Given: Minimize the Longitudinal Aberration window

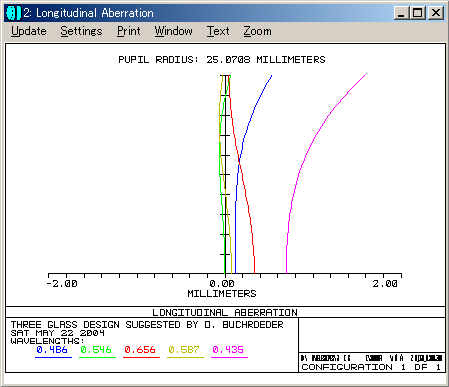Looking at the screenshot, I should coord(401,13).
